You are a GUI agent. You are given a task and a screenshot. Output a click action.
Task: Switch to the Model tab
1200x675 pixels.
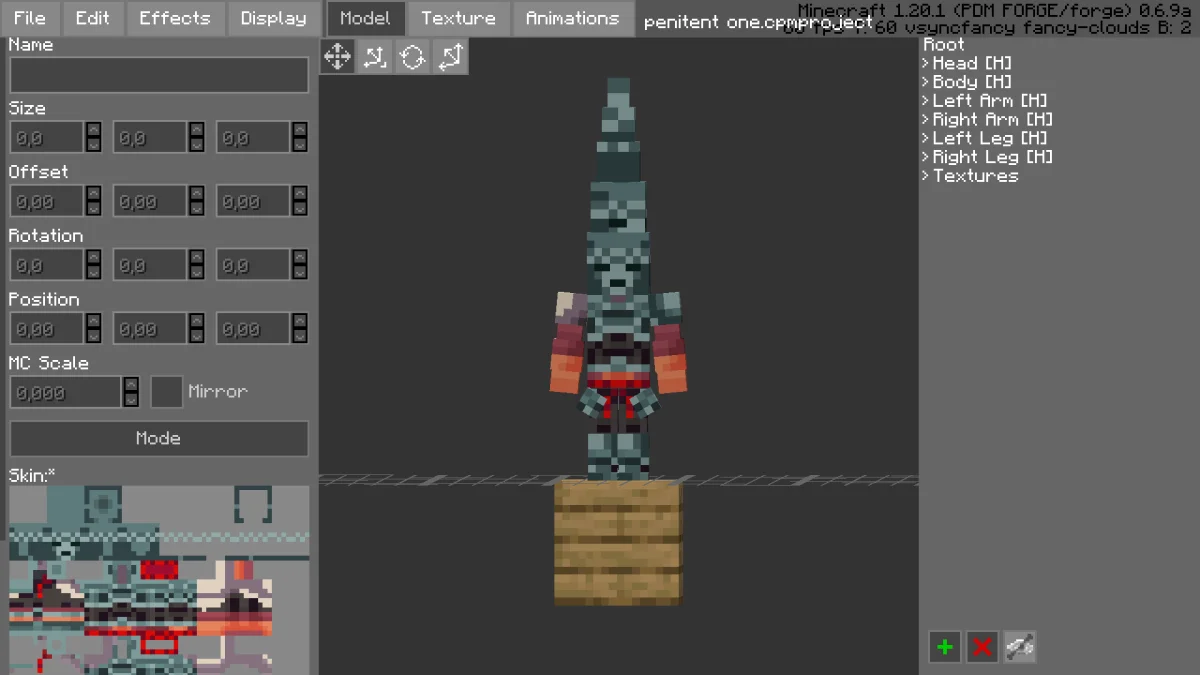coord(366,18)
